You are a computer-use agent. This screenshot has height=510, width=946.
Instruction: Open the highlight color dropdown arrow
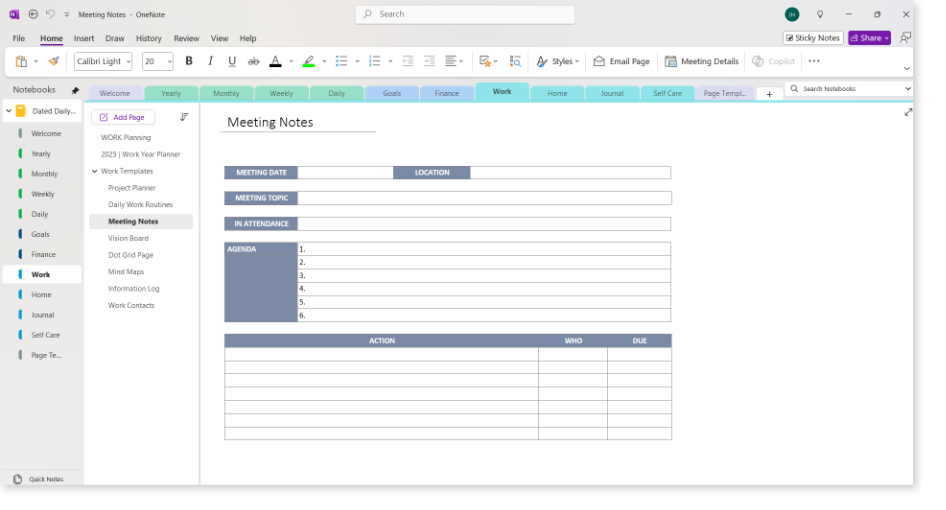click(x=324, y=62)
